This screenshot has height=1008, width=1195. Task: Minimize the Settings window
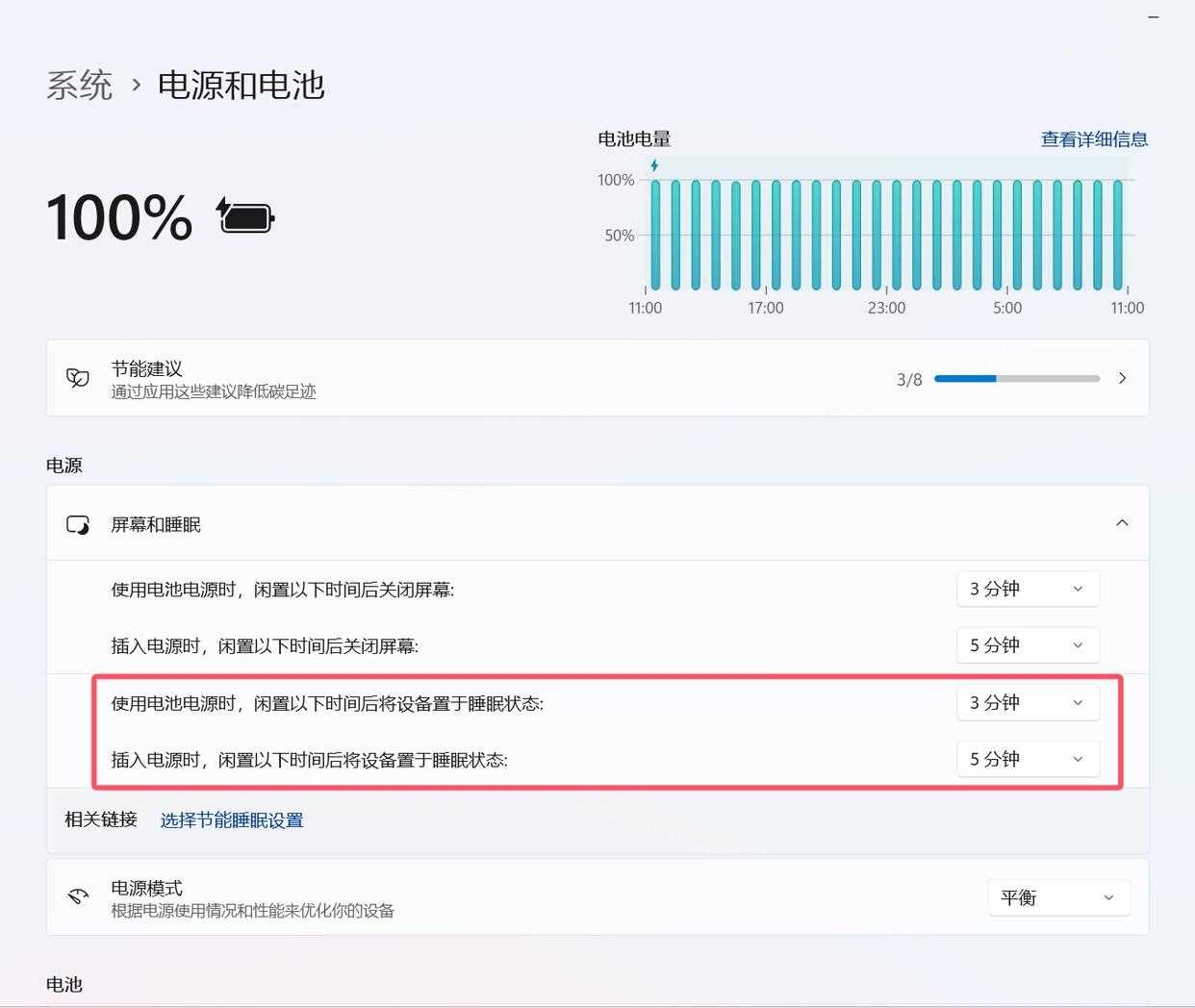point(1152,16)
